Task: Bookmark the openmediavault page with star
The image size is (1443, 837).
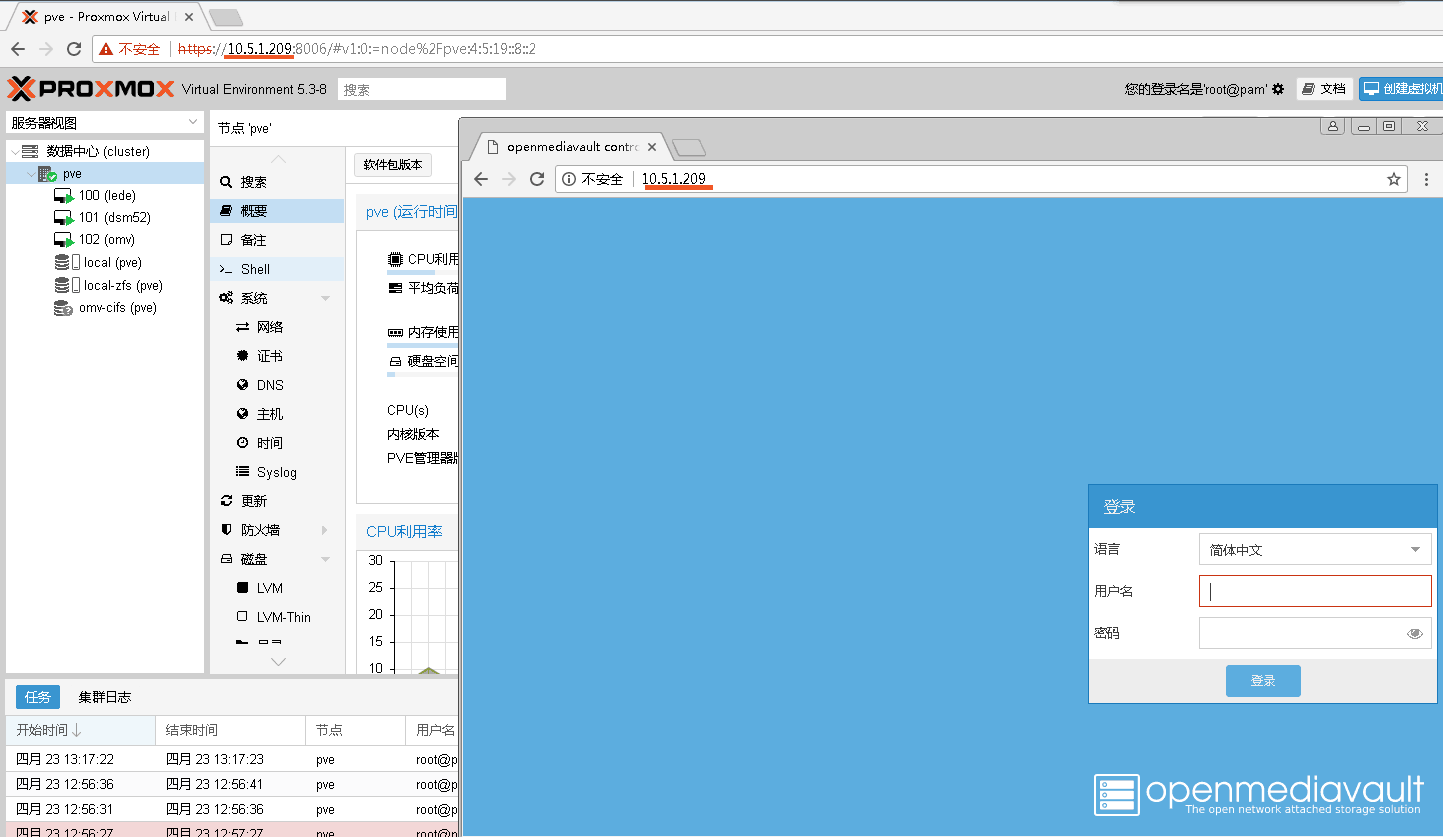Action: [x=1393, y=179]
